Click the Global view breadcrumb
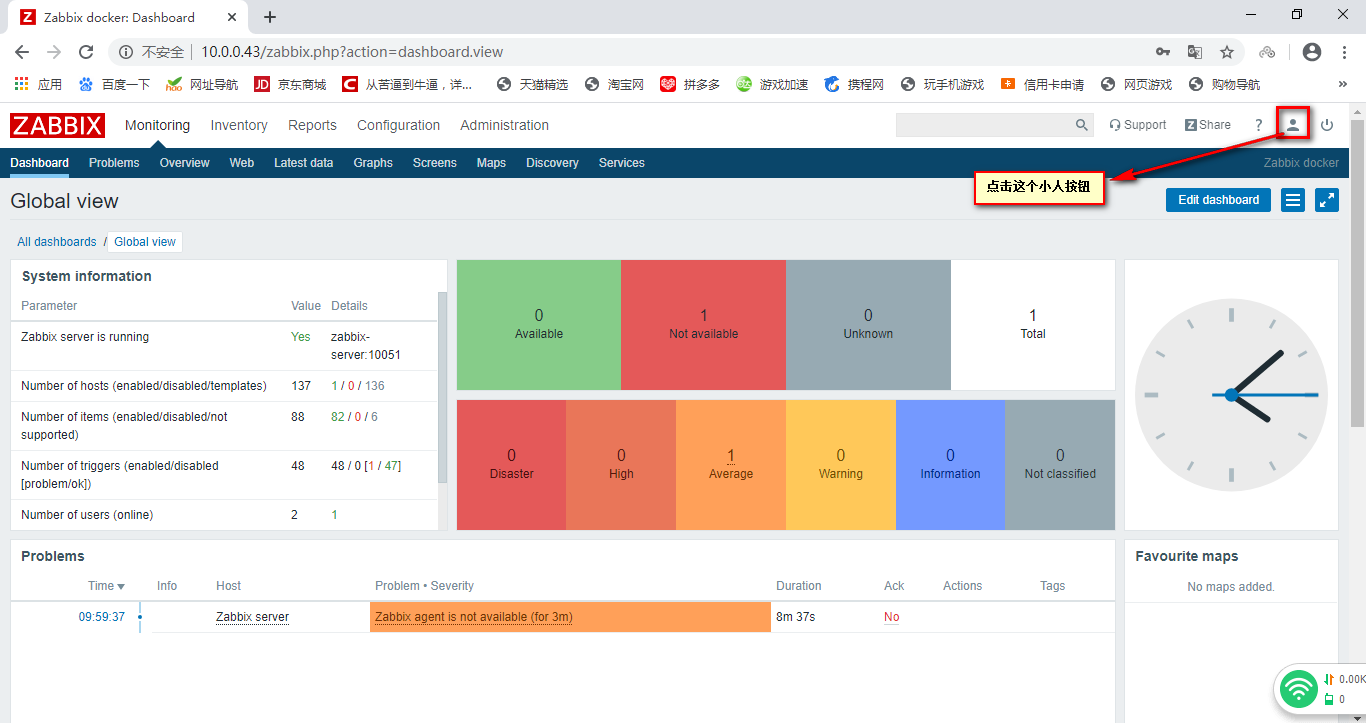Screen dimensions: 1366x723 pos(145,242)
